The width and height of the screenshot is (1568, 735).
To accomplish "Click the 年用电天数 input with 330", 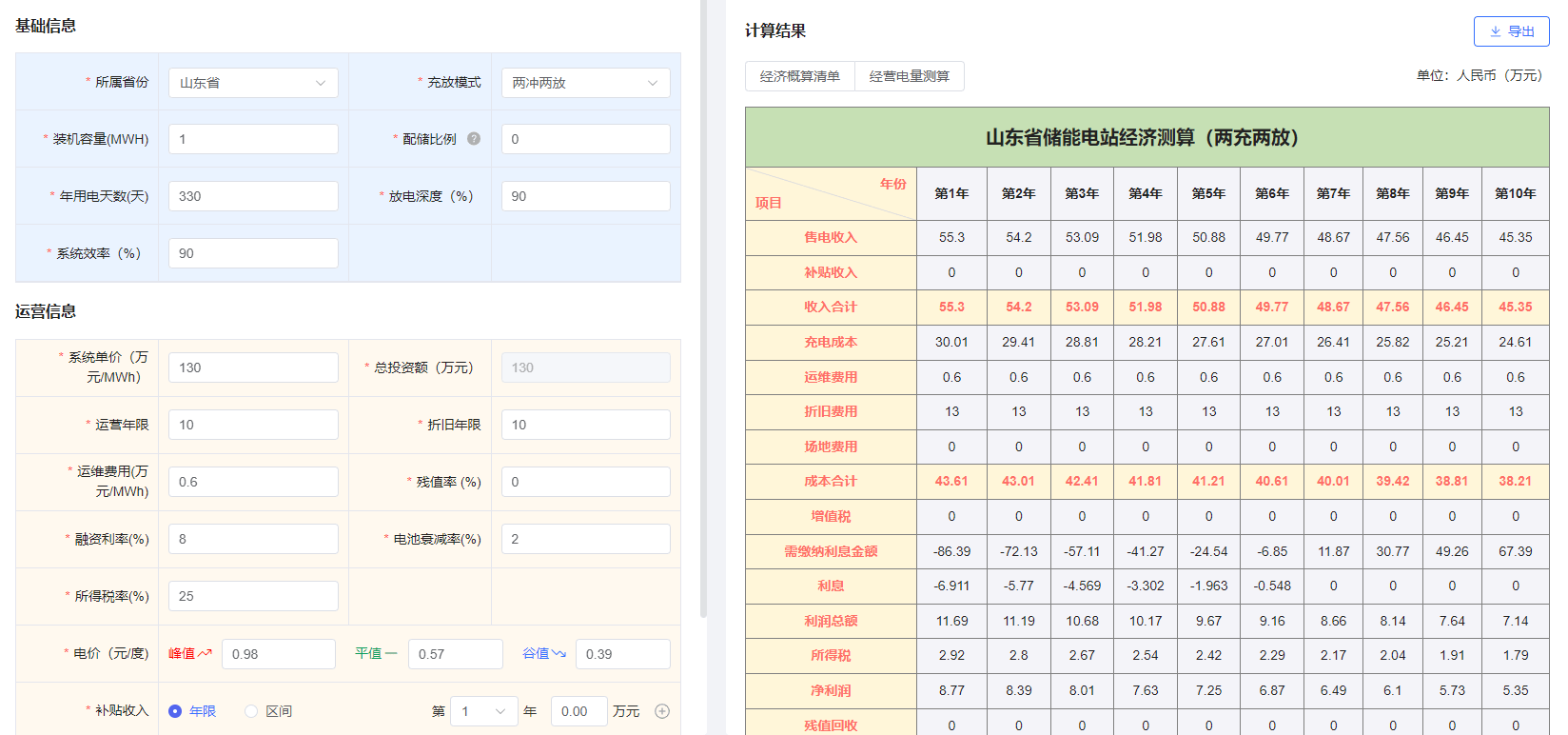I will pyautogui.click(x=253, y=196).
